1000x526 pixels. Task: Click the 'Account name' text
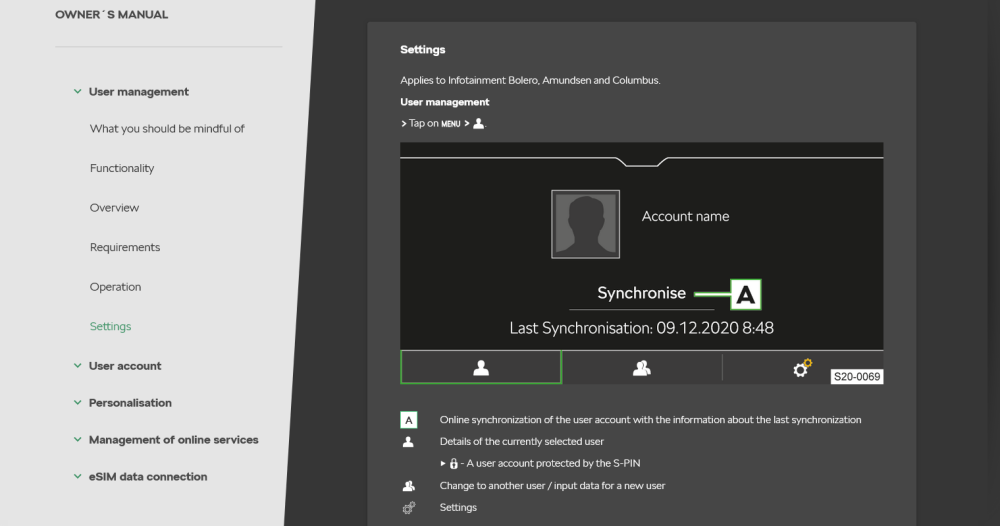686,216
